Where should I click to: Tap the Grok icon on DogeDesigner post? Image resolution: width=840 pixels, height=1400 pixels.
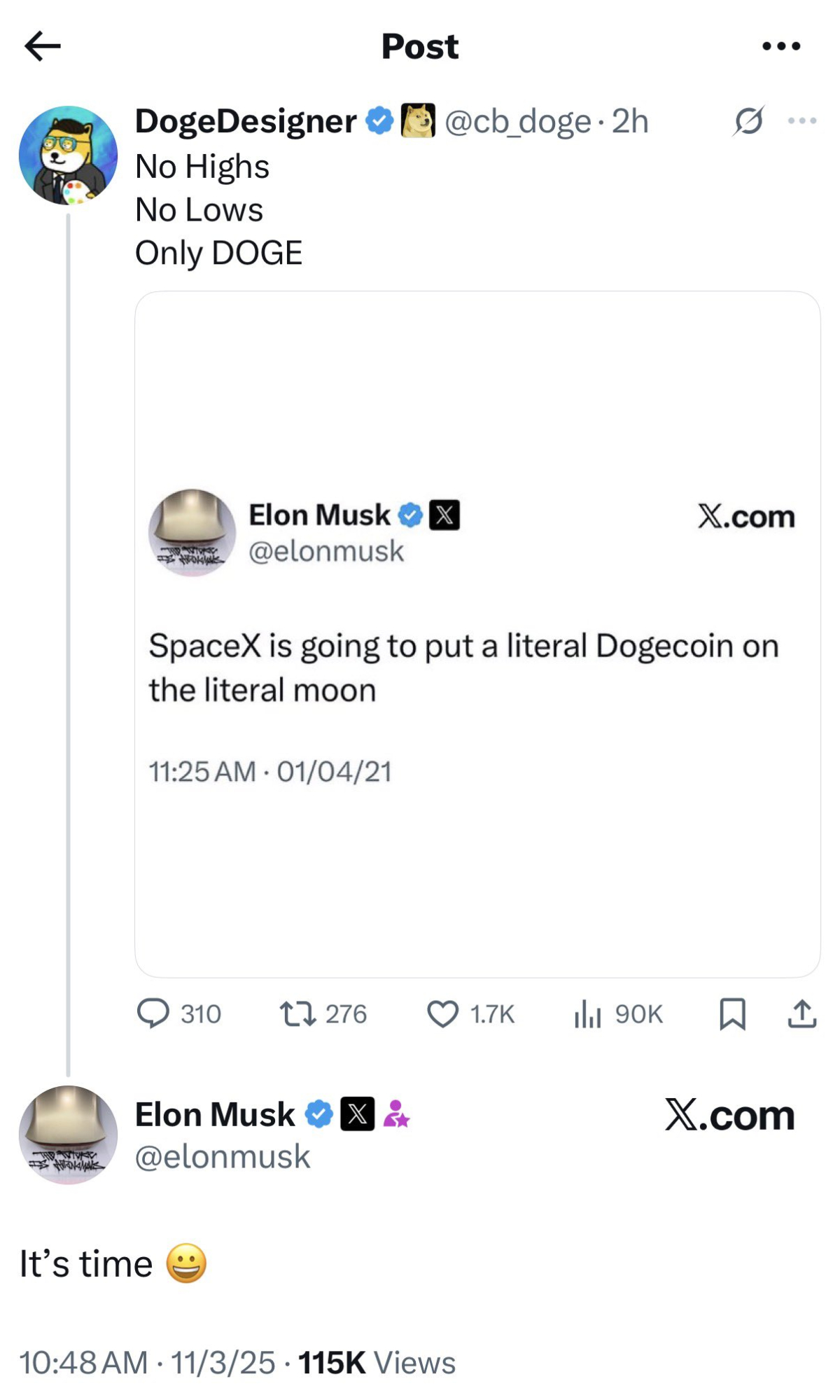click(748, 121)
